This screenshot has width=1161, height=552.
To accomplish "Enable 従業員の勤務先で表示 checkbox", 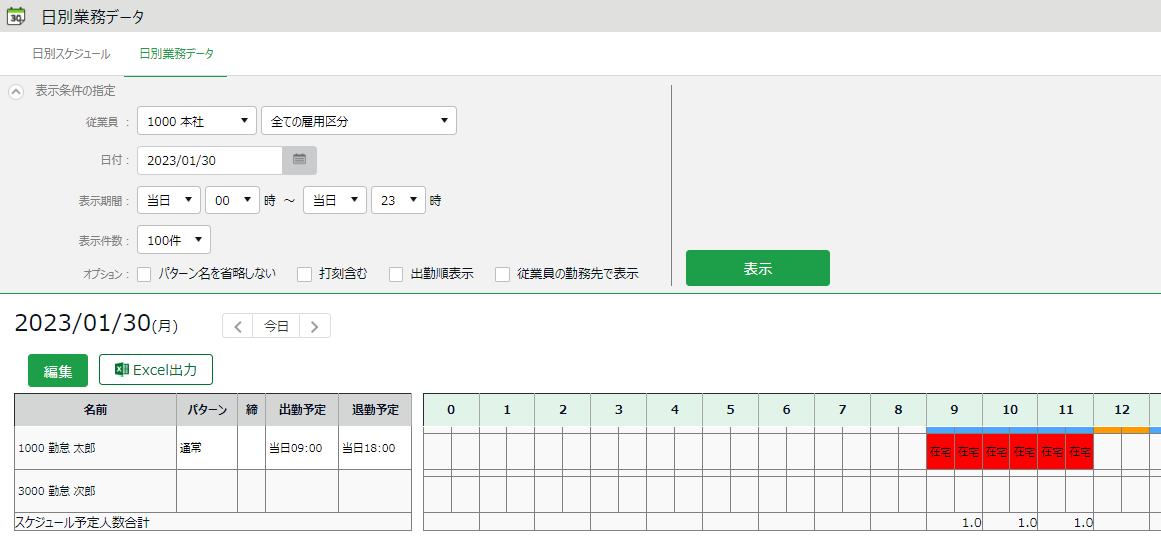I will coord(503,274).
